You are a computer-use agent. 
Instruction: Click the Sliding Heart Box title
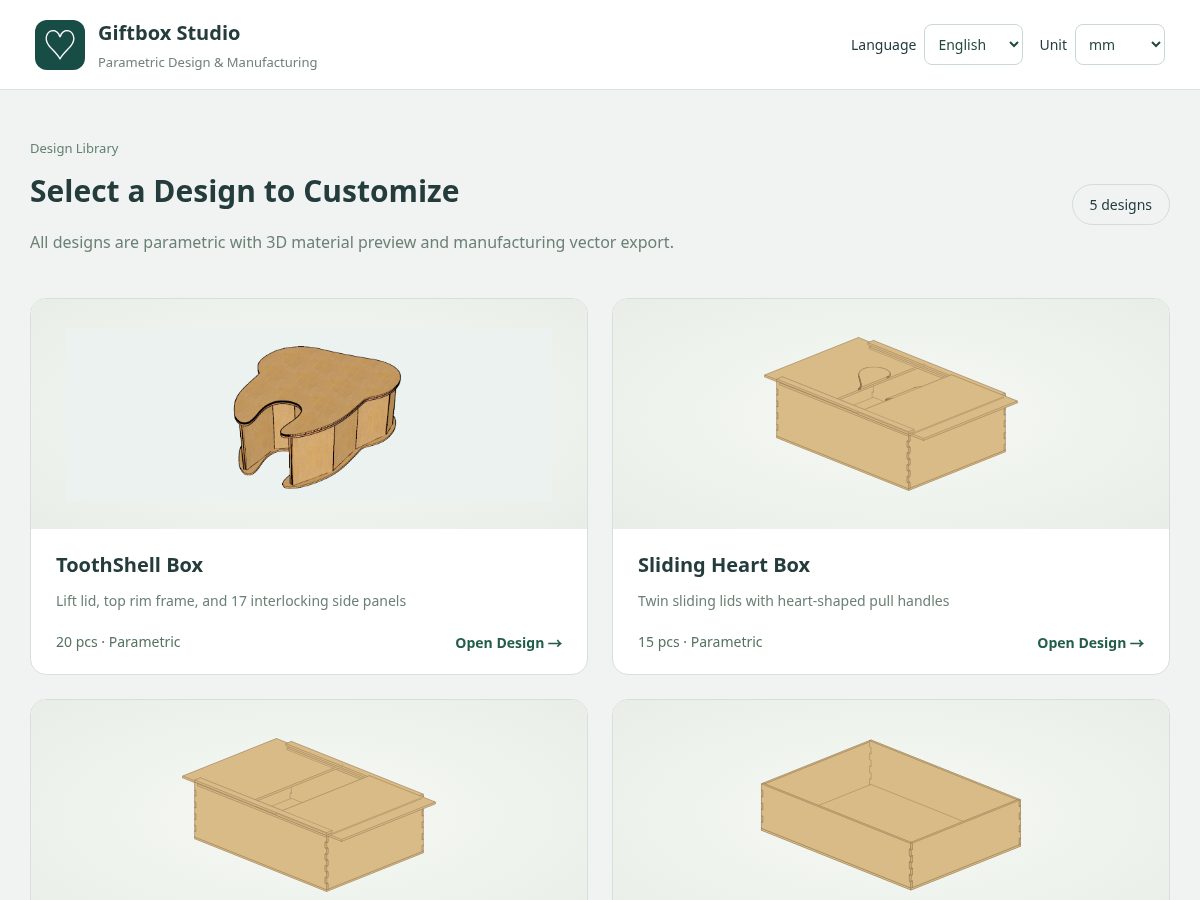(x=724, y=565)
